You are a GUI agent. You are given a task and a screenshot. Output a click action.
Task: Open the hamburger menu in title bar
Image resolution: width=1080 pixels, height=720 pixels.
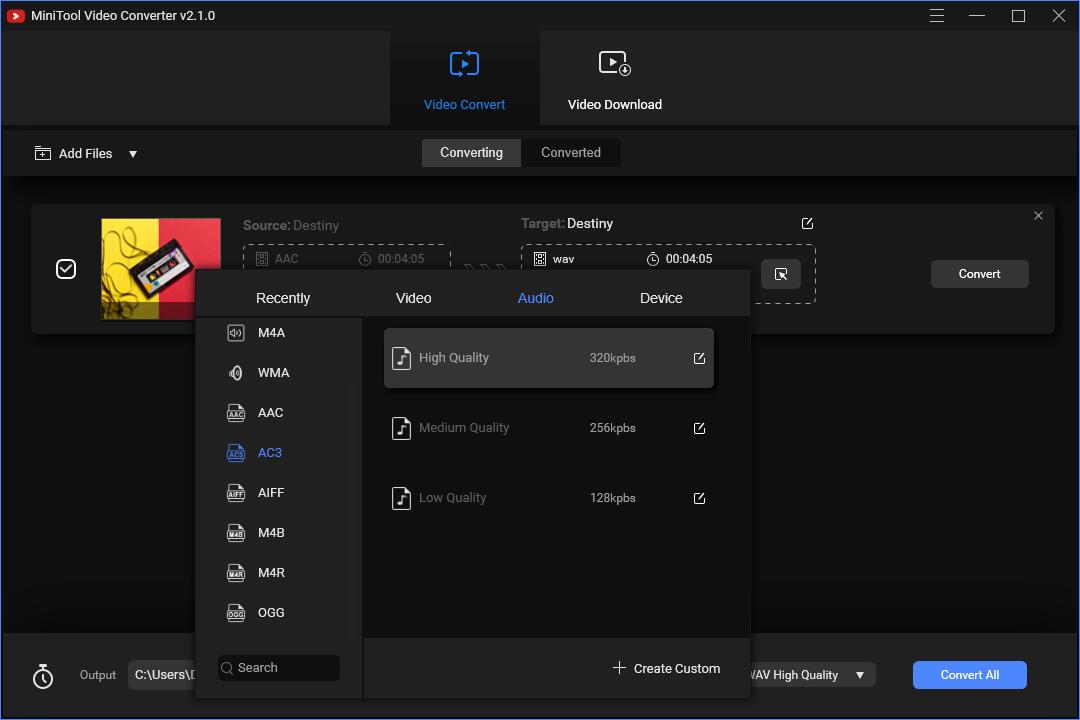pyautogui.click(x=937, y=15)
